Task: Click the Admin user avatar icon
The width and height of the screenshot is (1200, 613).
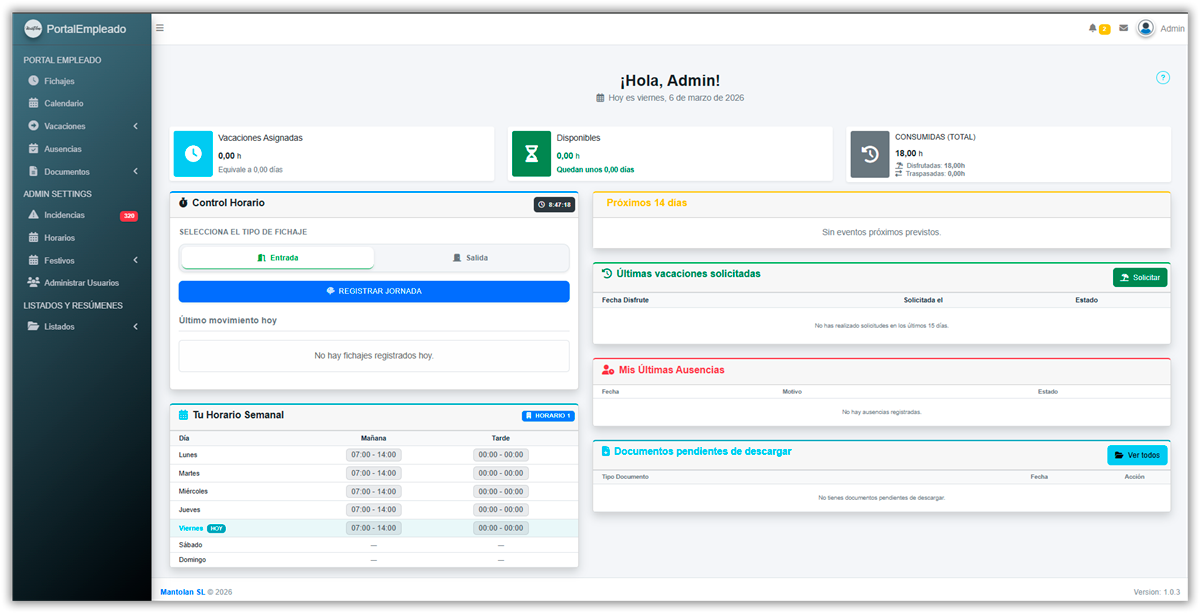Action: pyautogui.click(x=1146, y=28)
